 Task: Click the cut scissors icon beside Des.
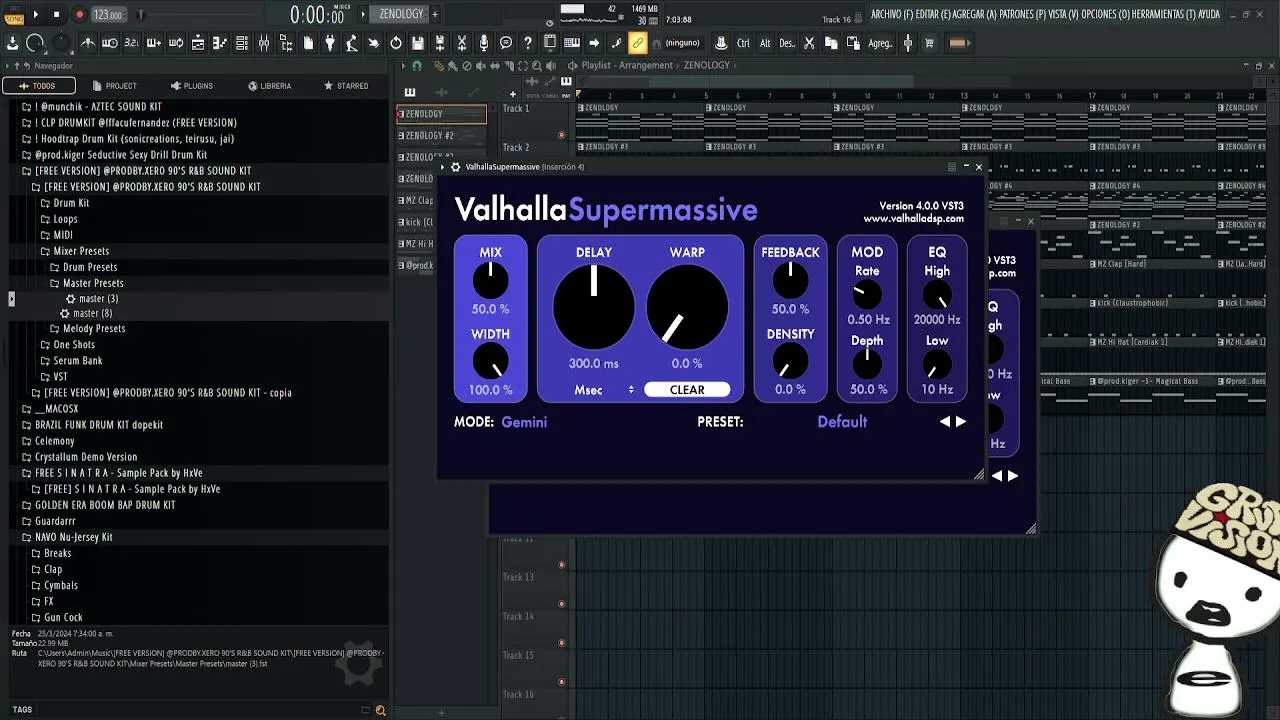tap(809, 43)
